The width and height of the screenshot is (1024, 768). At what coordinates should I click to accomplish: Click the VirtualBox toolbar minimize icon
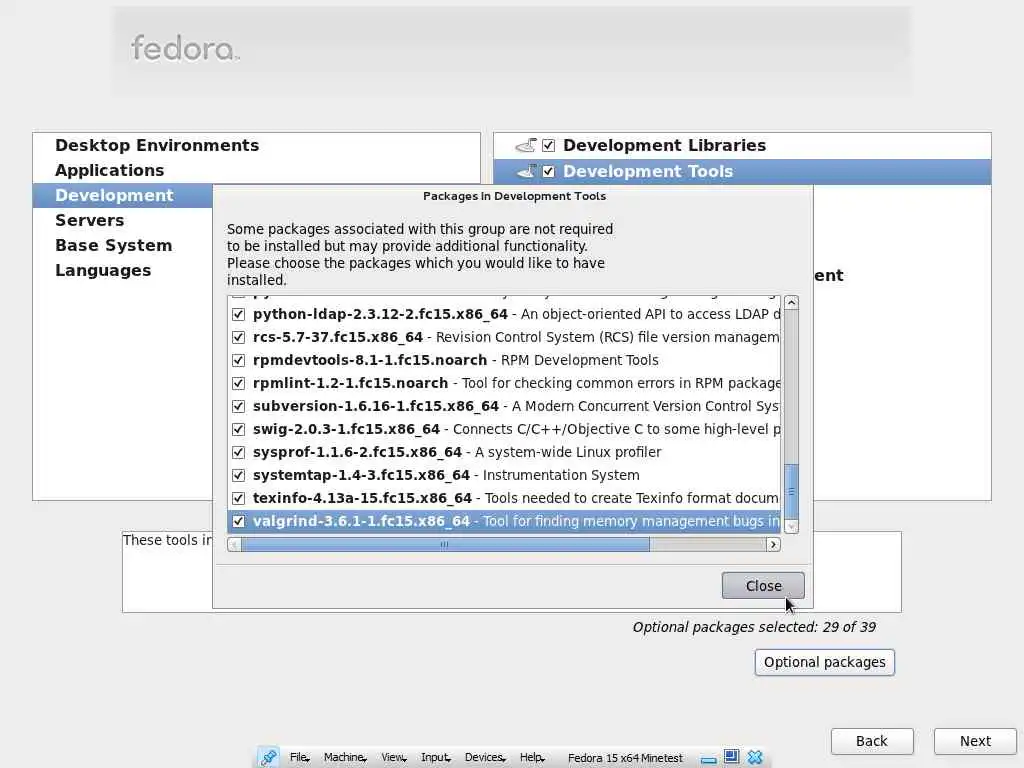coord(709,759)
